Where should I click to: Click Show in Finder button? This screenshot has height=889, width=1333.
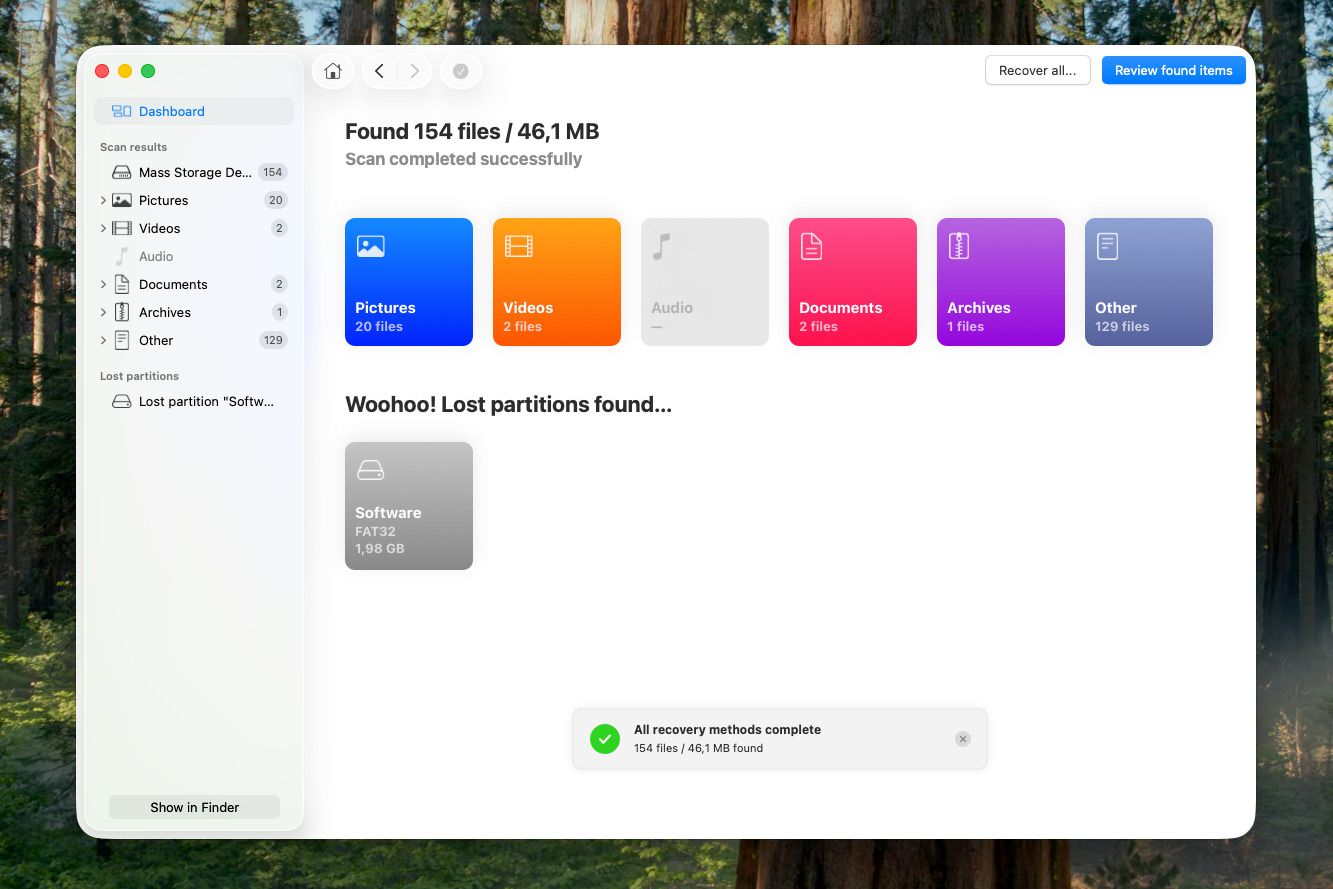coord(194,807)
